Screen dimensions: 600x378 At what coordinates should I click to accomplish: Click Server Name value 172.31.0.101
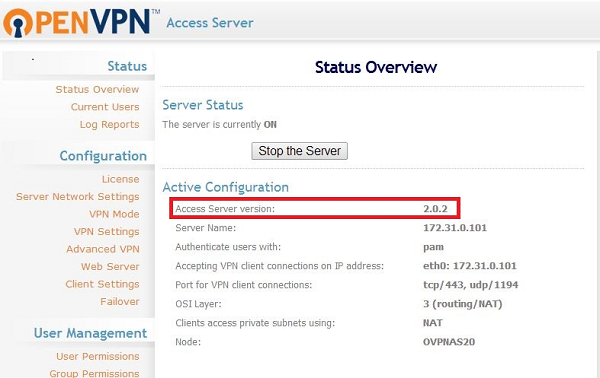(x=455, y=228)
